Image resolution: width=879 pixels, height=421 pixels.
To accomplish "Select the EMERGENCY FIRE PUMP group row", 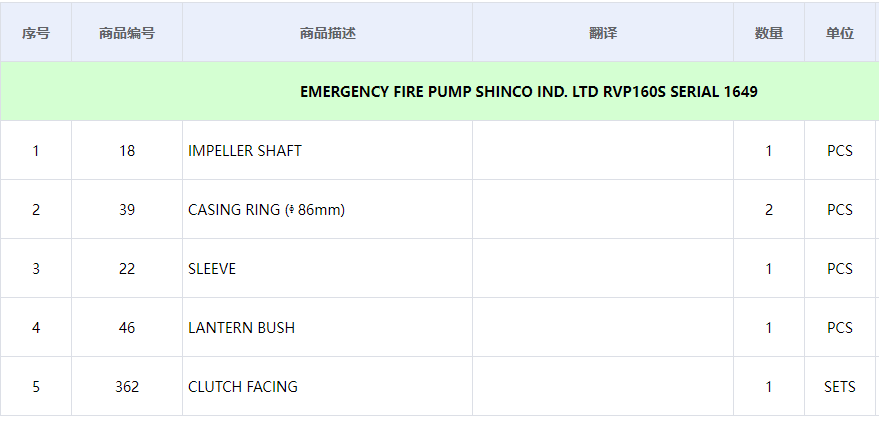I will [528, 92].
